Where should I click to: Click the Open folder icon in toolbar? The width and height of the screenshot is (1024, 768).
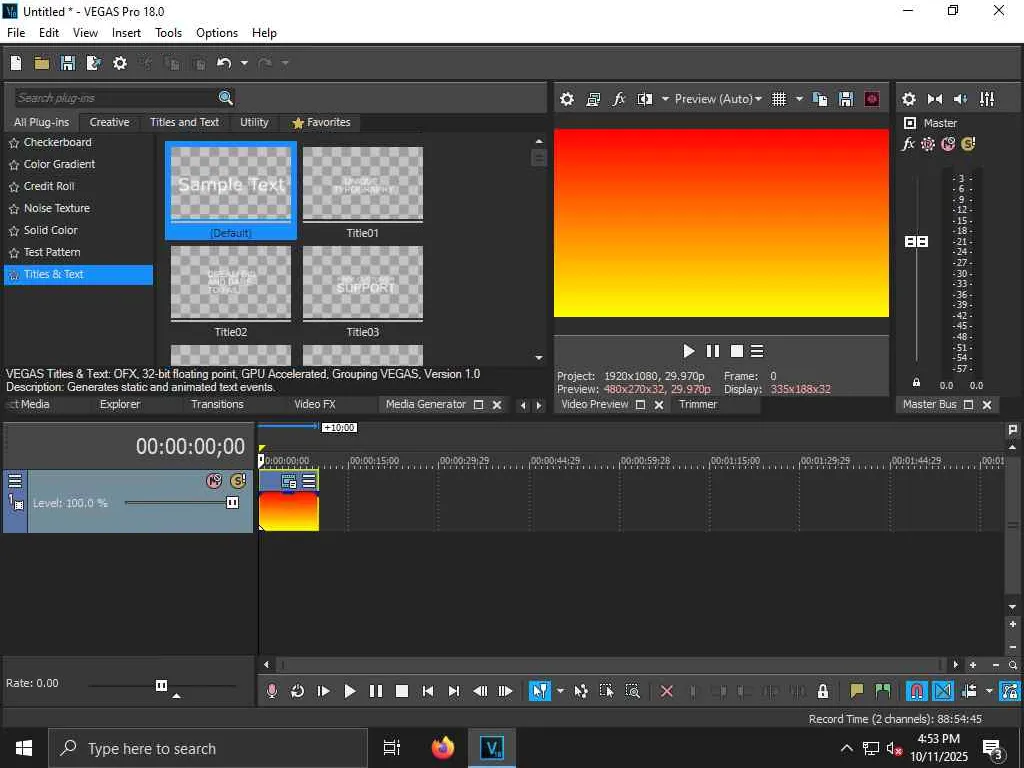coord(42,63)
